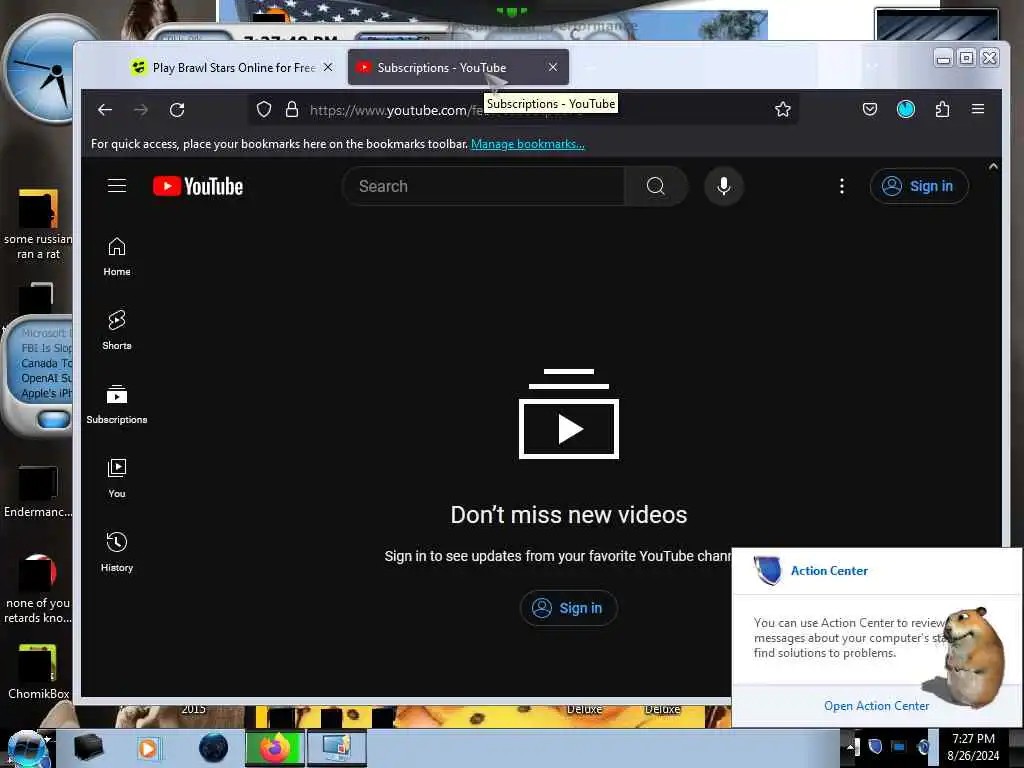Viewport: 1024px width, 768px height.
Task: Show hidden tray icons arrow
Action: [x=851, y=746]
